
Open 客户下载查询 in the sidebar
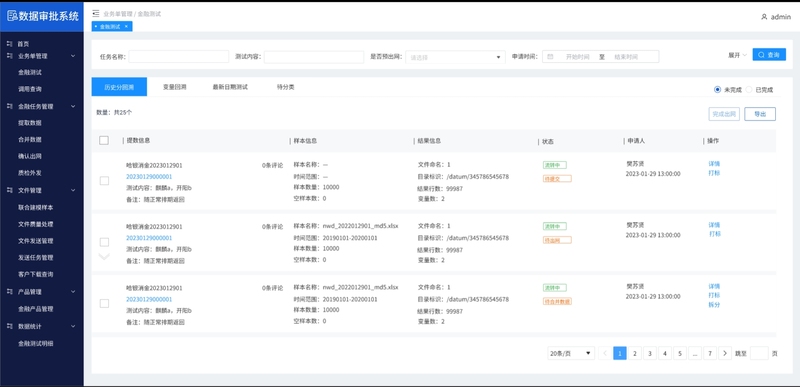click(35, 274)
